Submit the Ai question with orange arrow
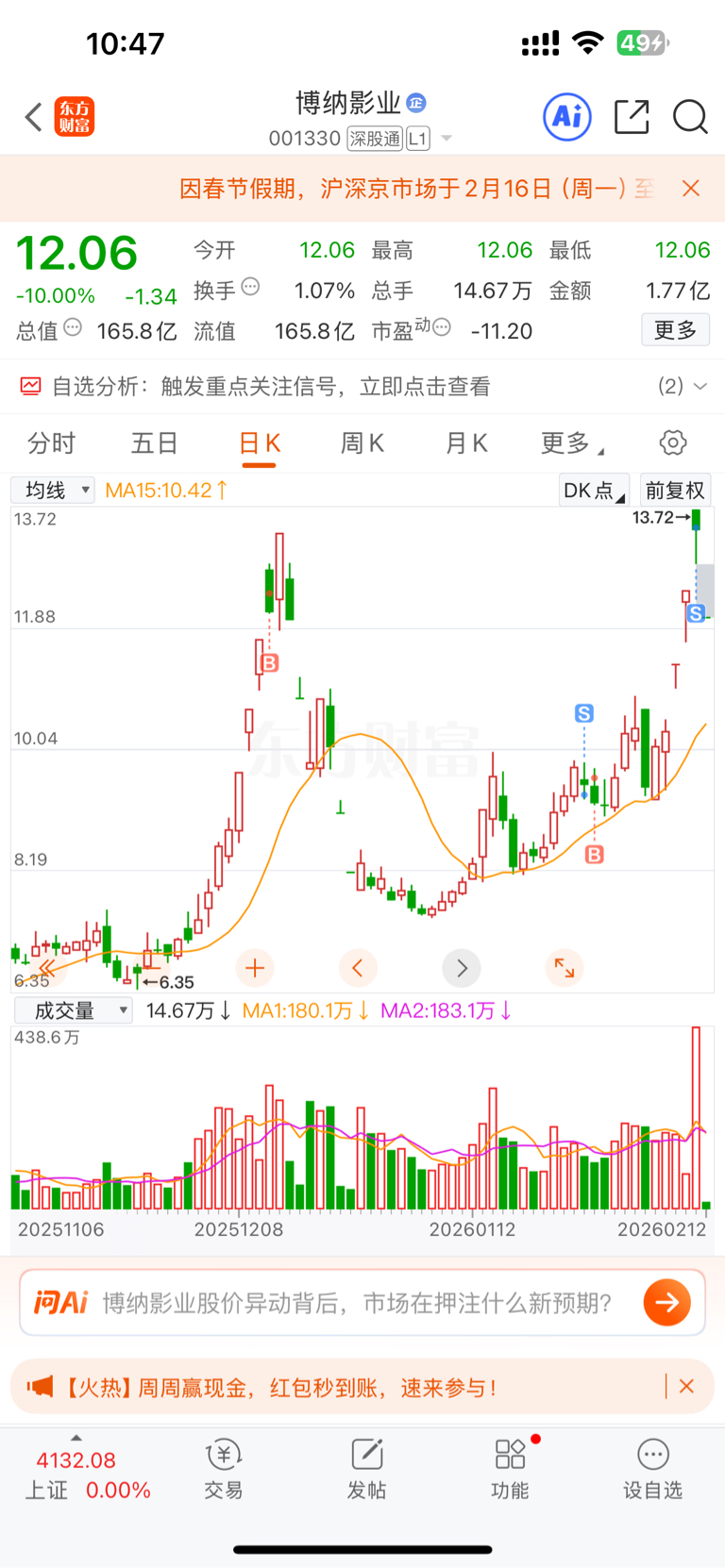This screenshot has width=725, height=1568. [667, 1303]
